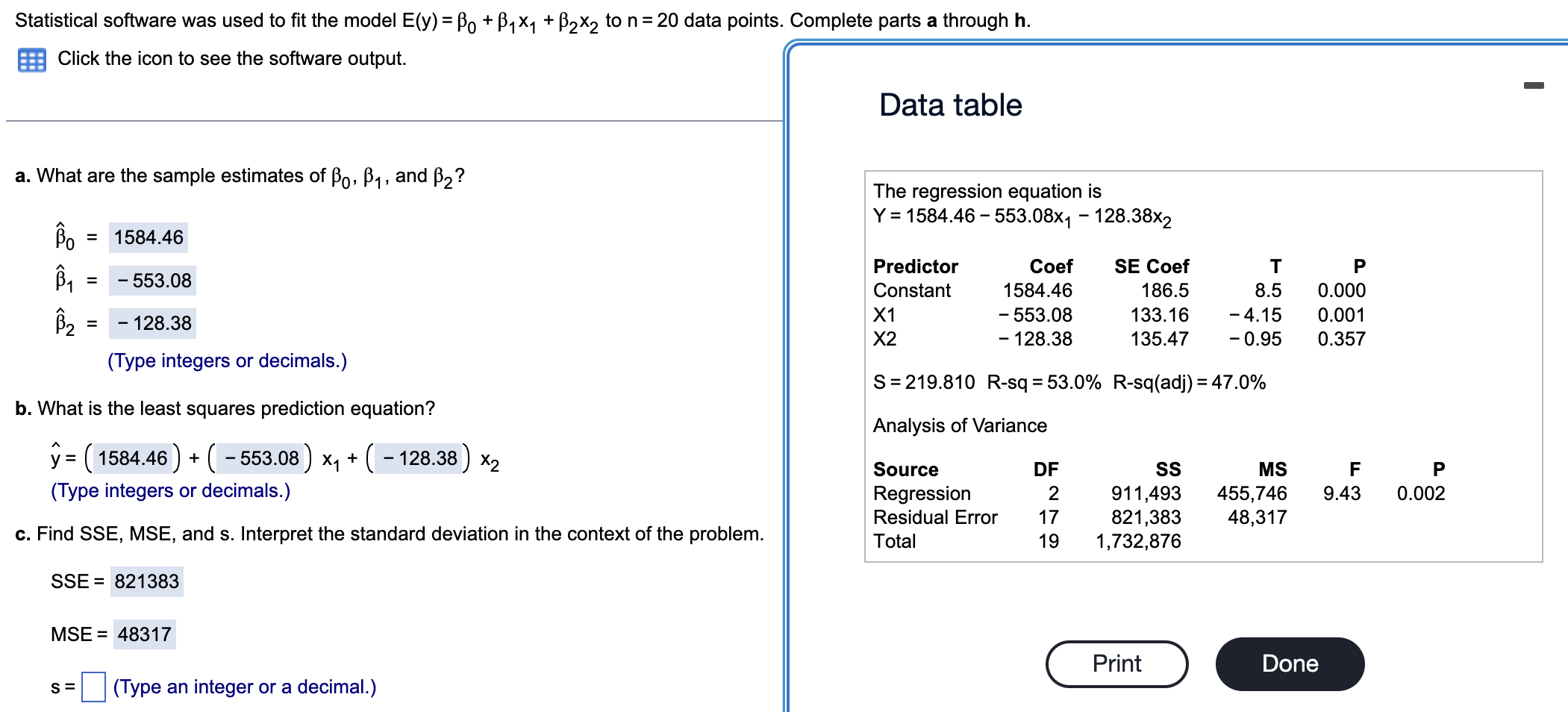
Task: Edit the intercept in prediction equation
Action: (x=133, y=458)
